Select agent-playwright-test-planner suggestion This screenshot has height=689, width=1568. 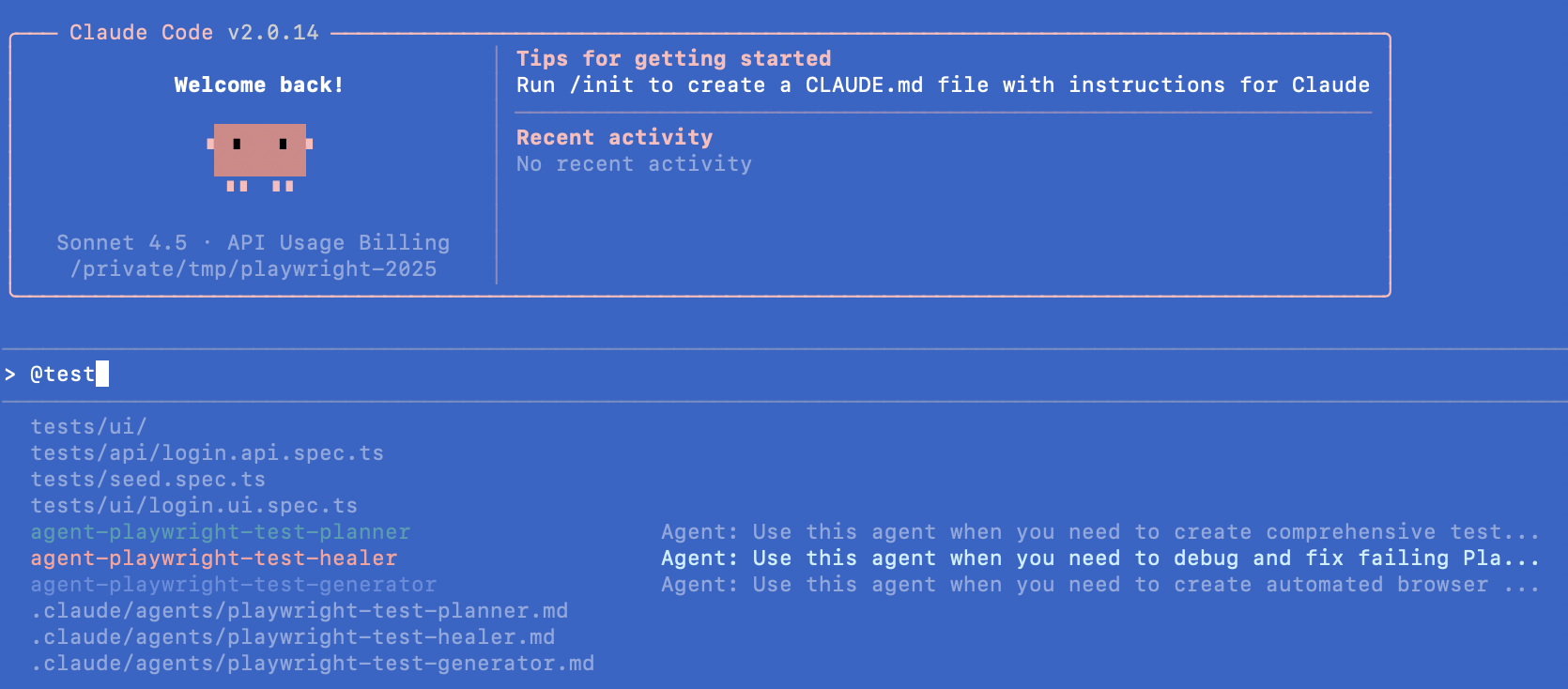click(220, 532)
